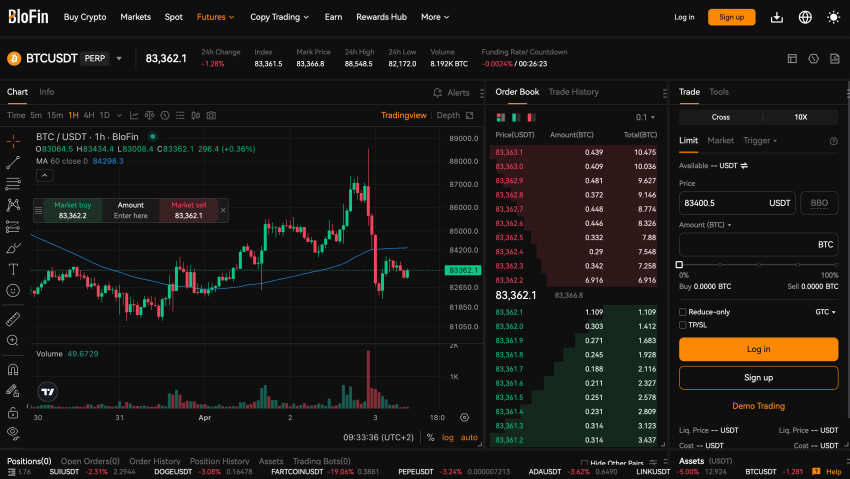This screenshot has width=850, height=479.
Task: Switch to the Tools tab
Action: pos(719,92)
